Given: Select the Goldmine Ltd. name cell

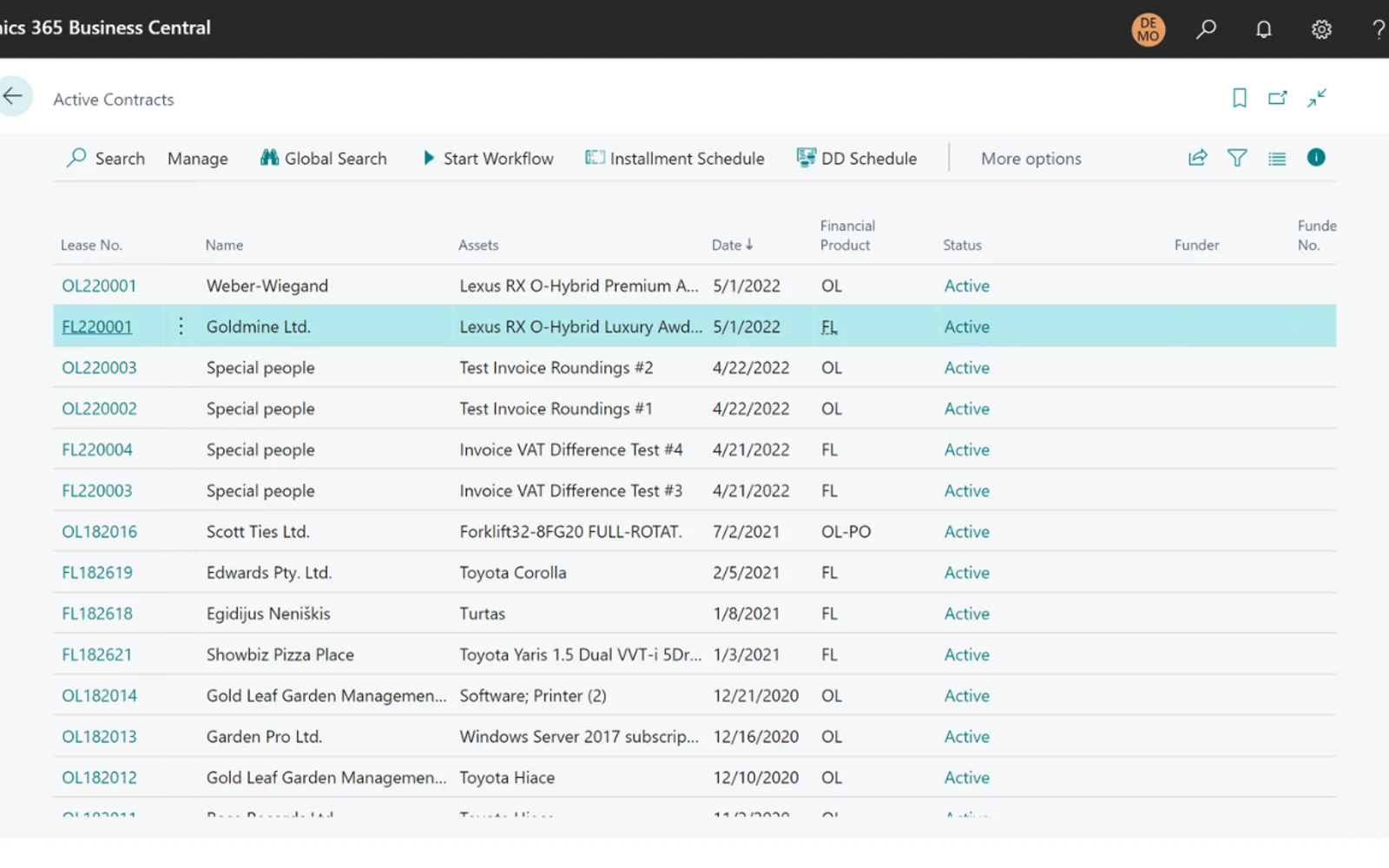Looking at the screenshot, I should click(x=258, y=326).
